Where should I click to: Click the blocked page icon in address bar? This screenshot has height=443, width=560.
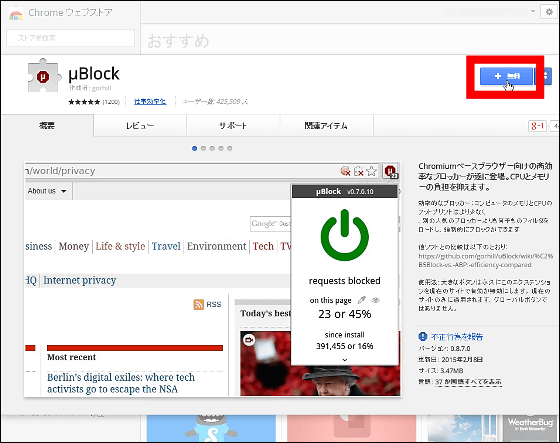[x=345, y=171]
